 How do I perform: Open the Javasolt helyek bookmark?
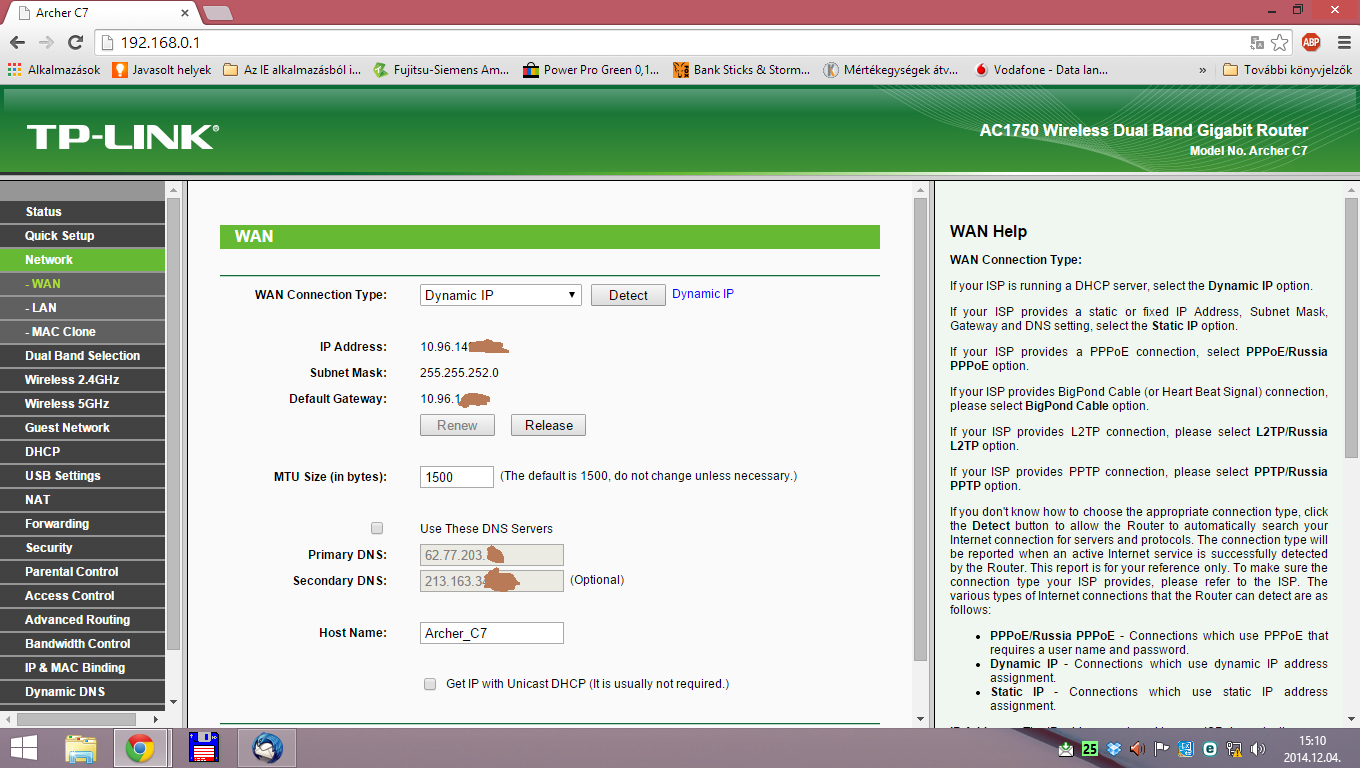pyautogui.click(x=162, y=70)
